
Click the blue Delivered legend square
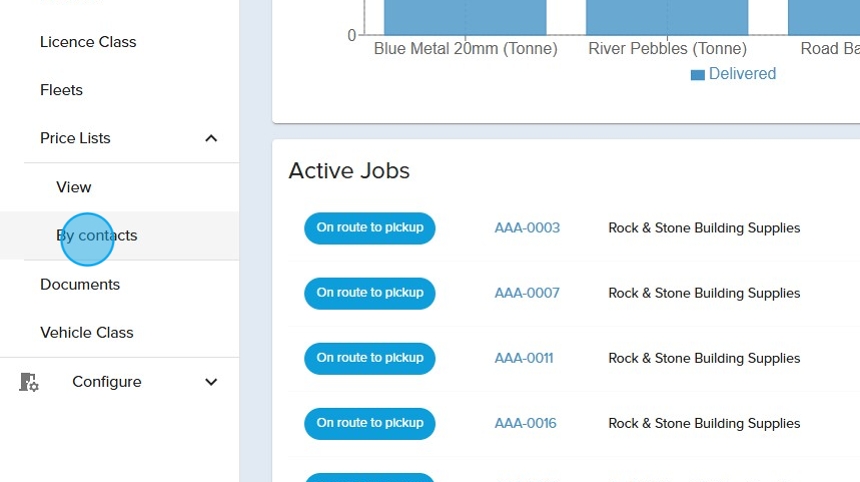[x=697, y=75]
